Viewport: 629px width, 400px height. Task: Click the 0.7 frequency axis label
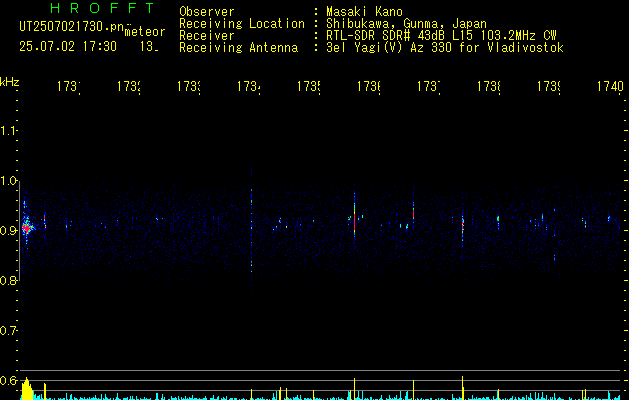coord(8,331)
